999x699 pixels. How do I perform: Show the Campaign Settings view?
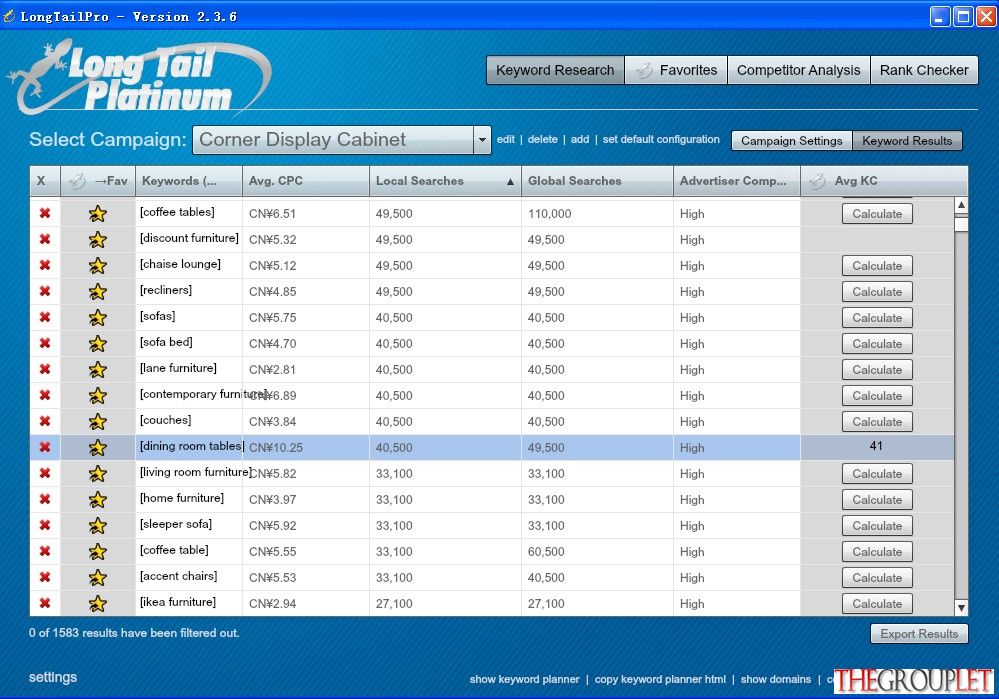pyautogui.click(x=791, y=141)
